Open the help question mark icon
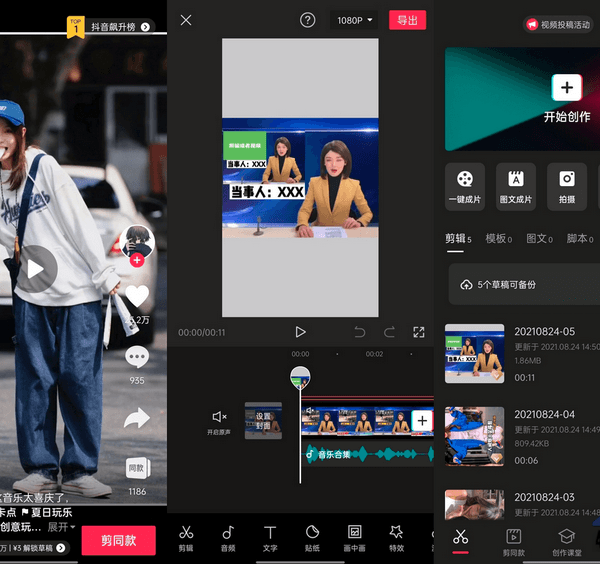The image size is (600, 564). click(x=308, y=20)
